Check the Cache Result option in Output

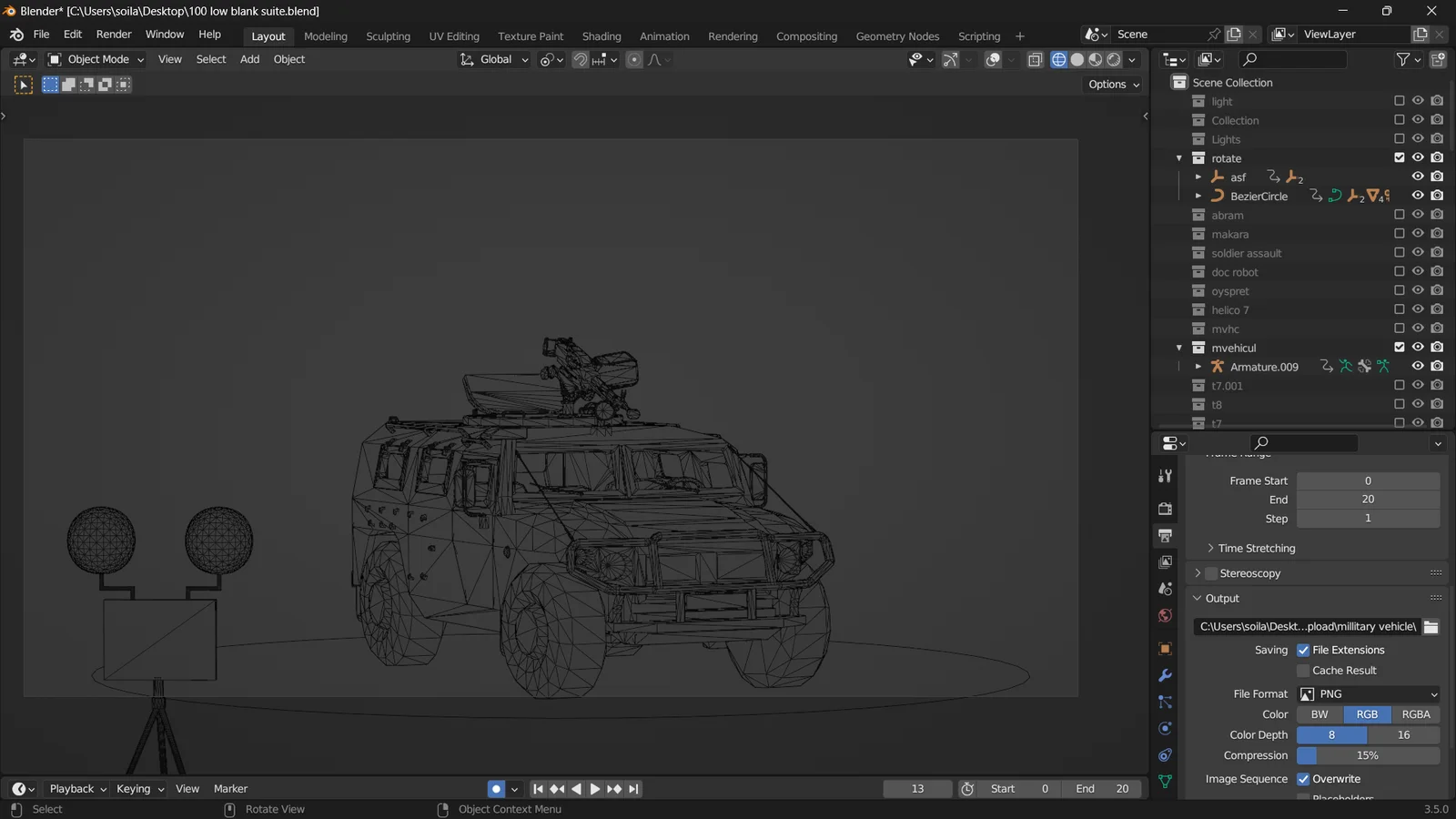click(1304, 670)
